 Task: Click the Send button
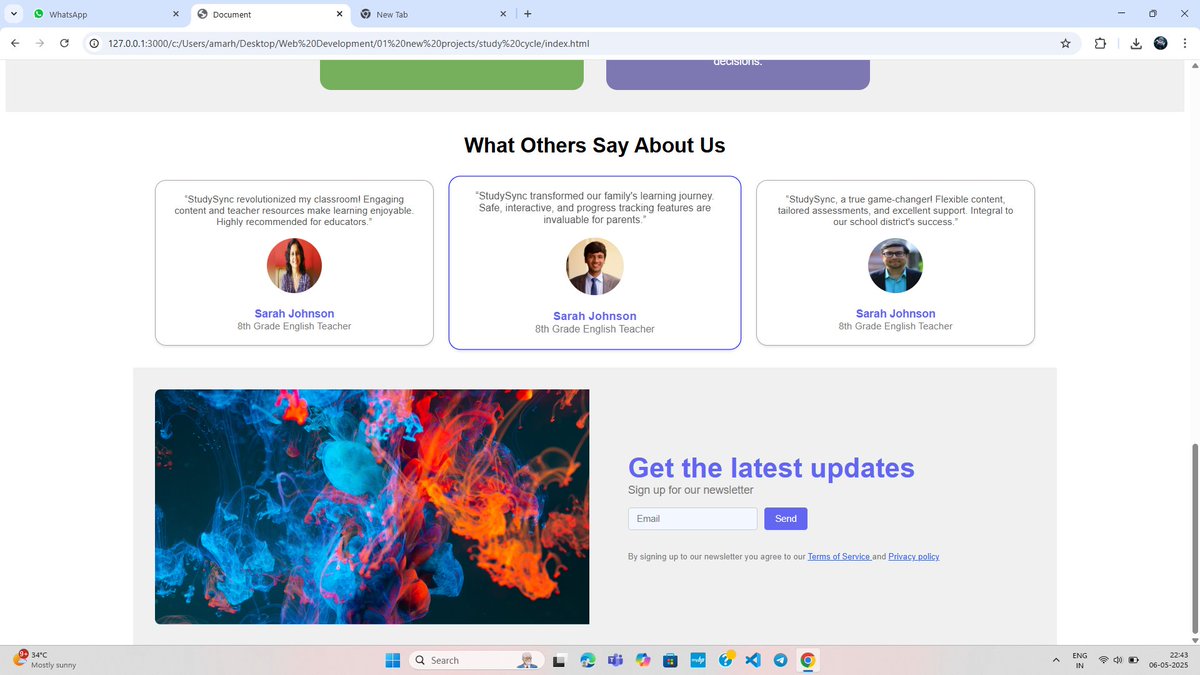786,519
